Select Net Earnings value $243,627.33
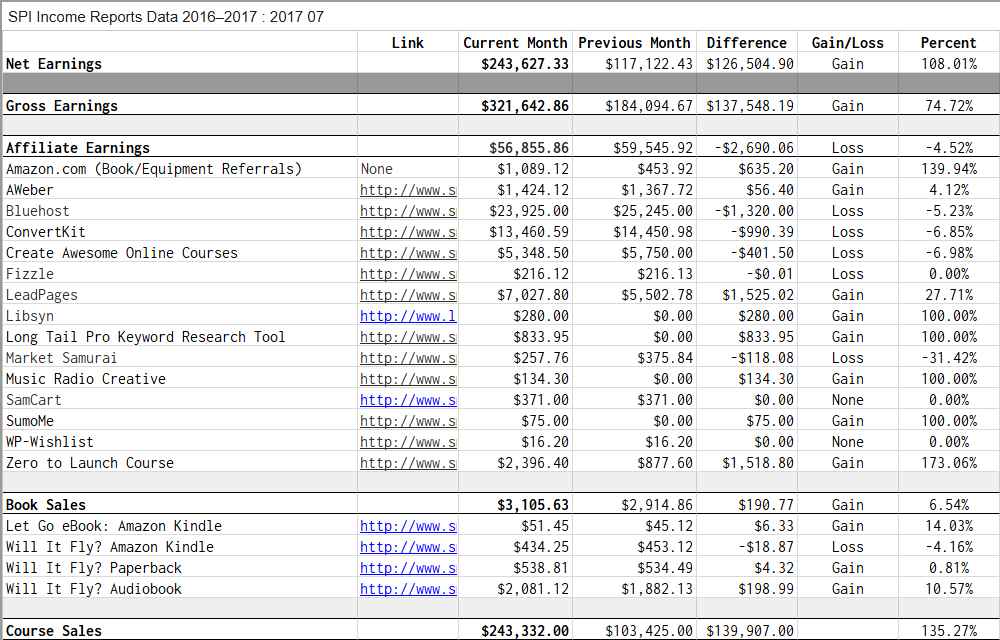The width and height of the screenshot is (1000, 640). click(x=525, y=64)
